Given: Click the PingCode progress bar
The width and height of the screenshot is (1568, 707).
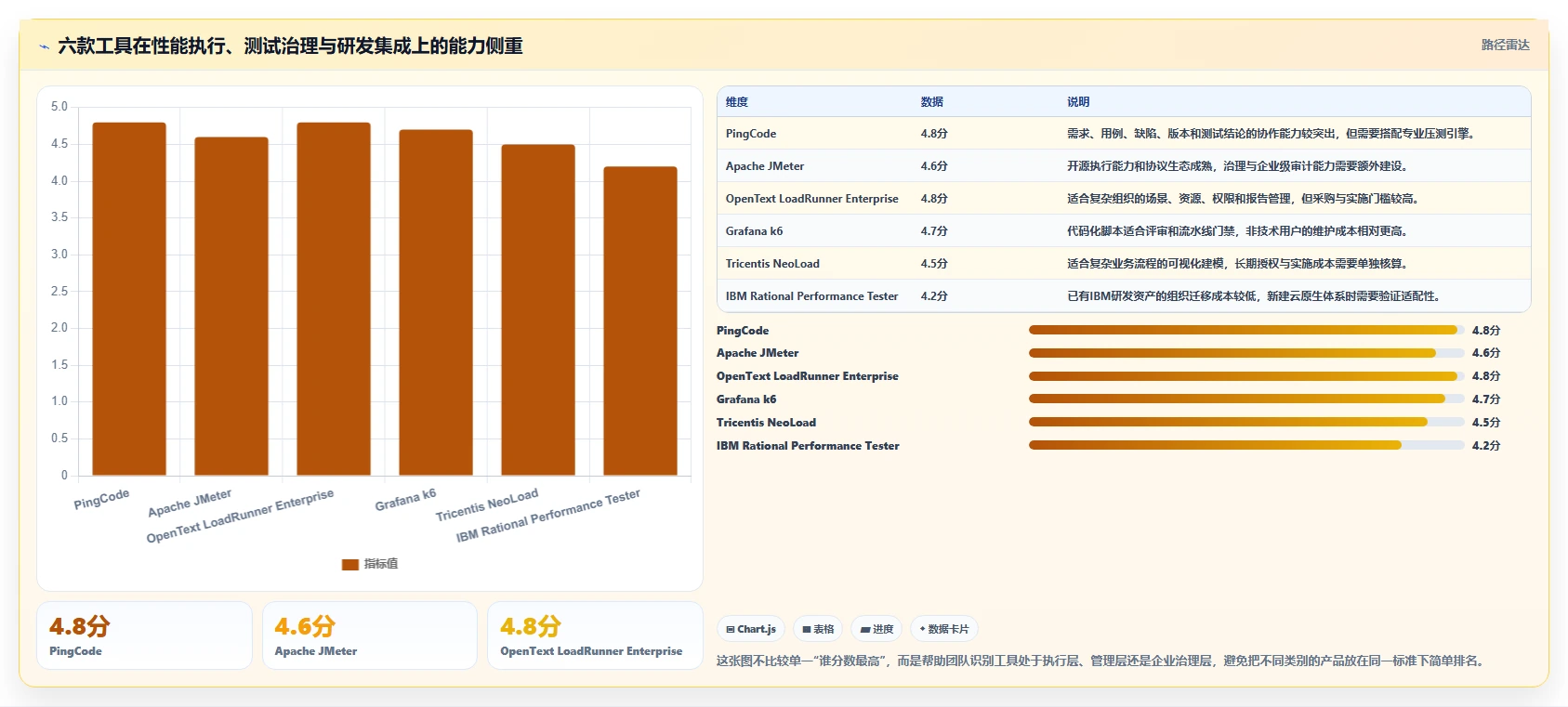Looking at the screenshot, I should click(1246, 330).
